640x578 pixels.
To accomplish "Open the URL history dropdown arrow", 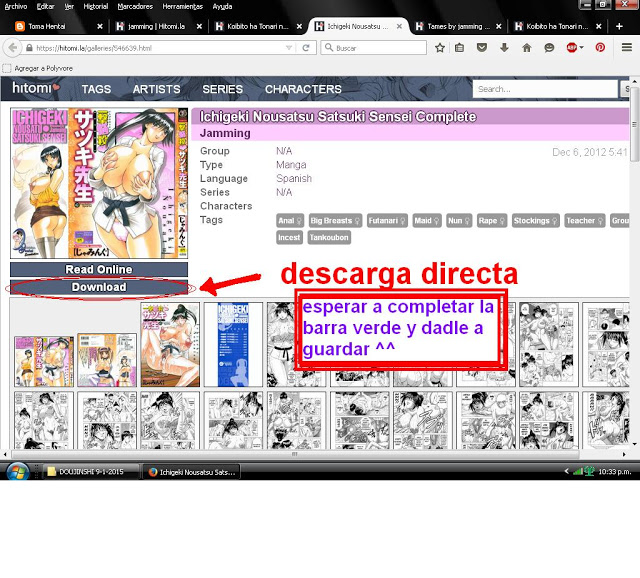I will pyautogui.click(x=289, y=48).
